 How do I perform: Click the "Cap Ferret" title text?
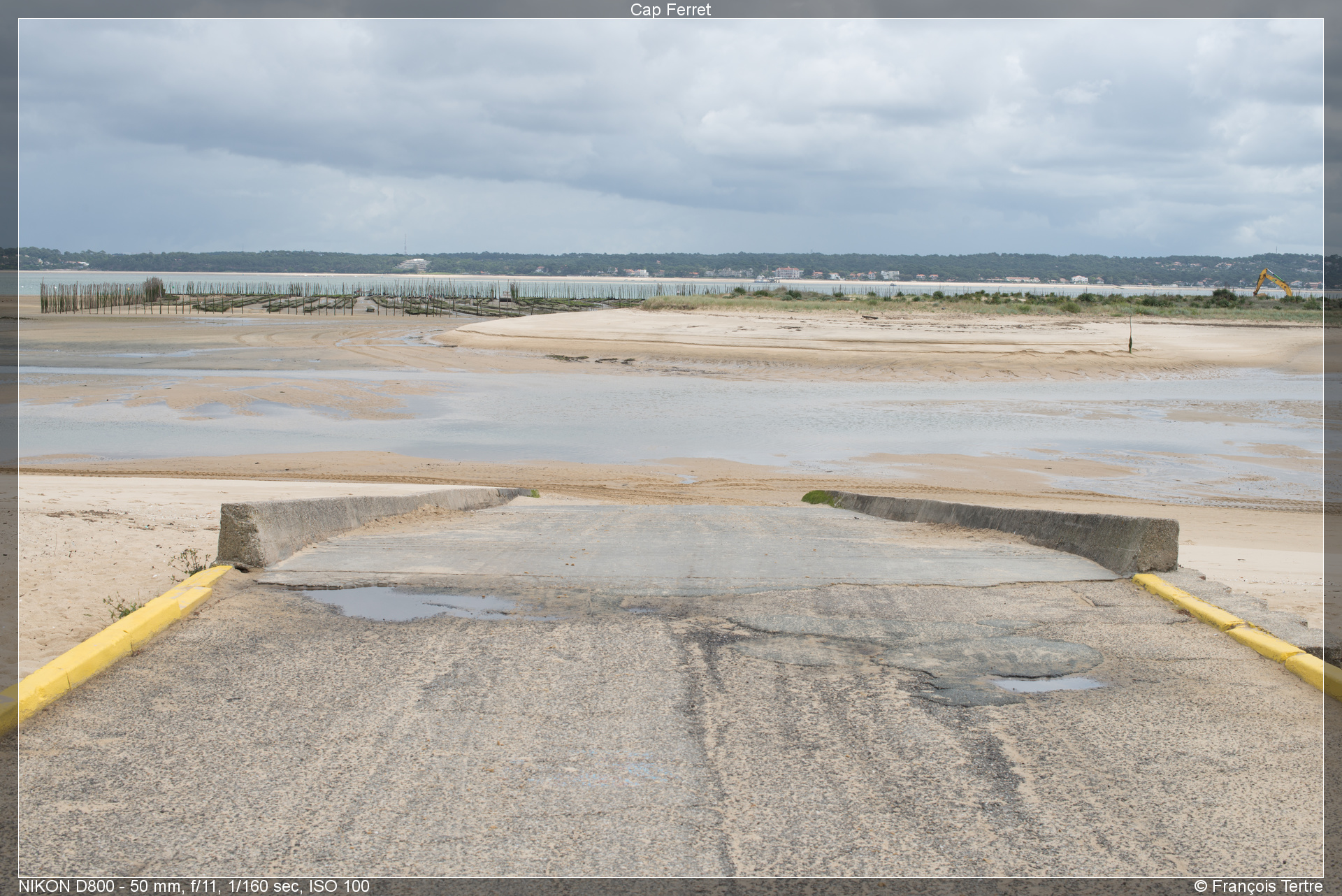[670, 9]
